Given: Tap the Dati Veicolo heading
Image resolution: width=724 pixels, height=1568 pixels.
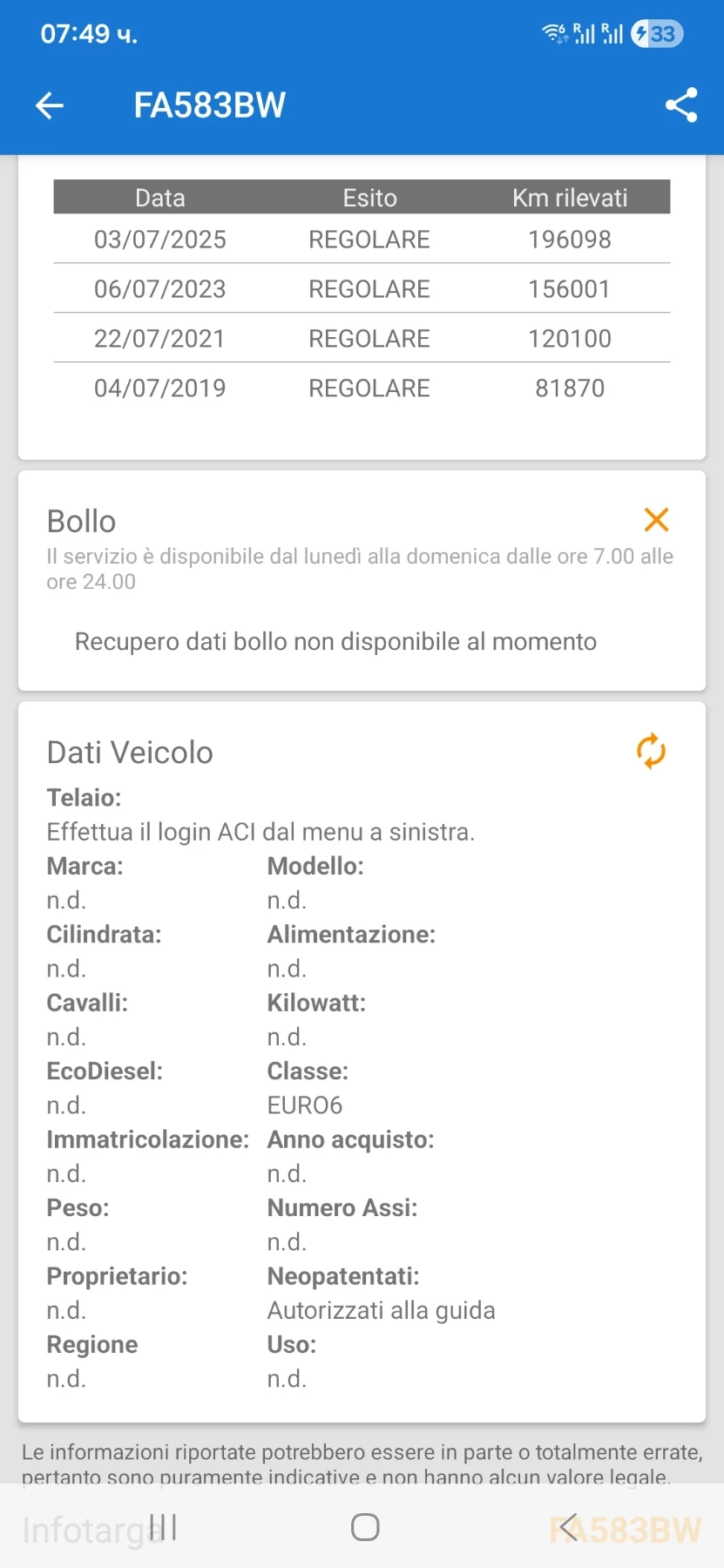Looking at the screenshot, I should (x=130, y=753).
